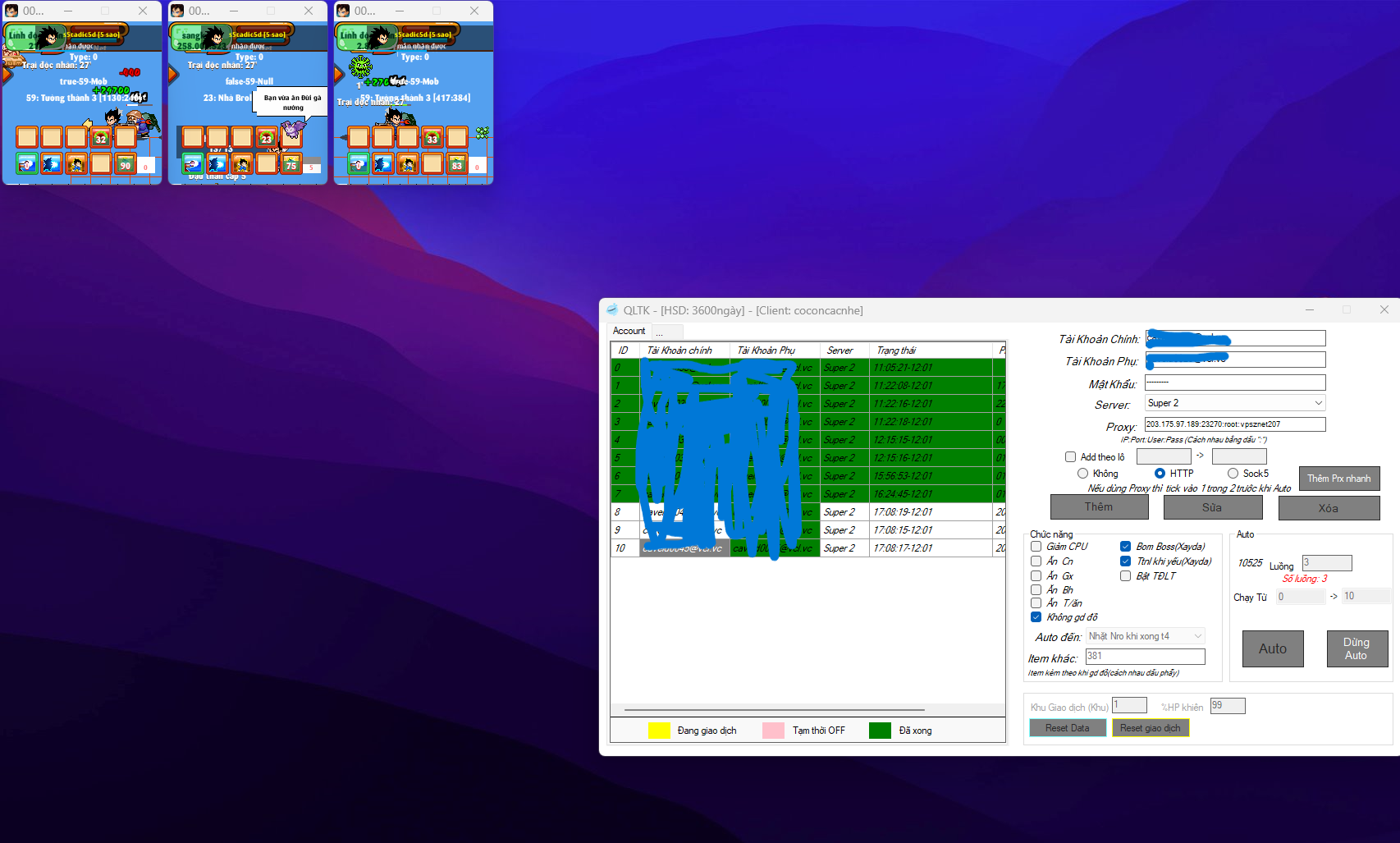Click into the Proxy input field
This screenshot has width=1400, height=843.
(1234, 424)
